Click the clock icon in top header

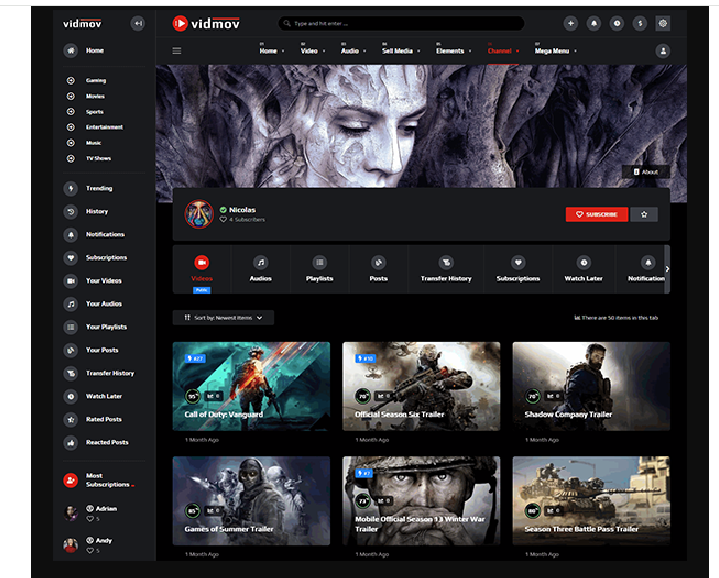click(x=617, y=23)
